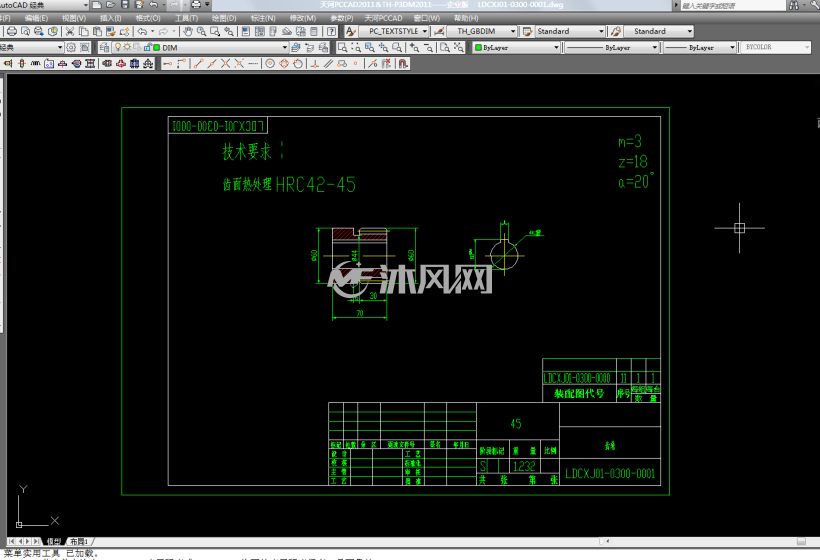Toggle DIM layer on/off lightbulb
820x560 pixels.
[x=118, y=47]
